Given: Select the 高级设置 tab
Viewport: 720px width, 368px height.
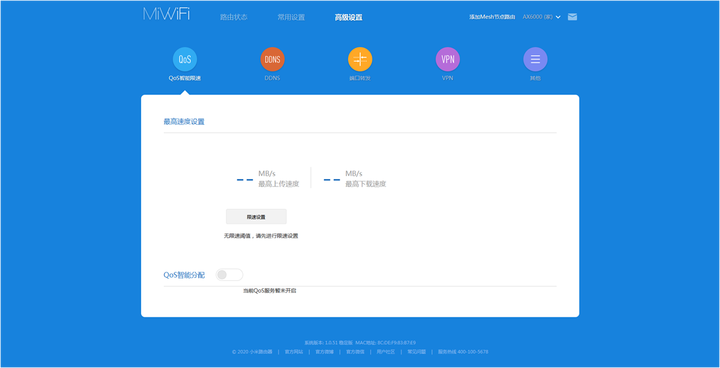Looking at the screenshot, I should pyautogui.click(x=349, y=17).
